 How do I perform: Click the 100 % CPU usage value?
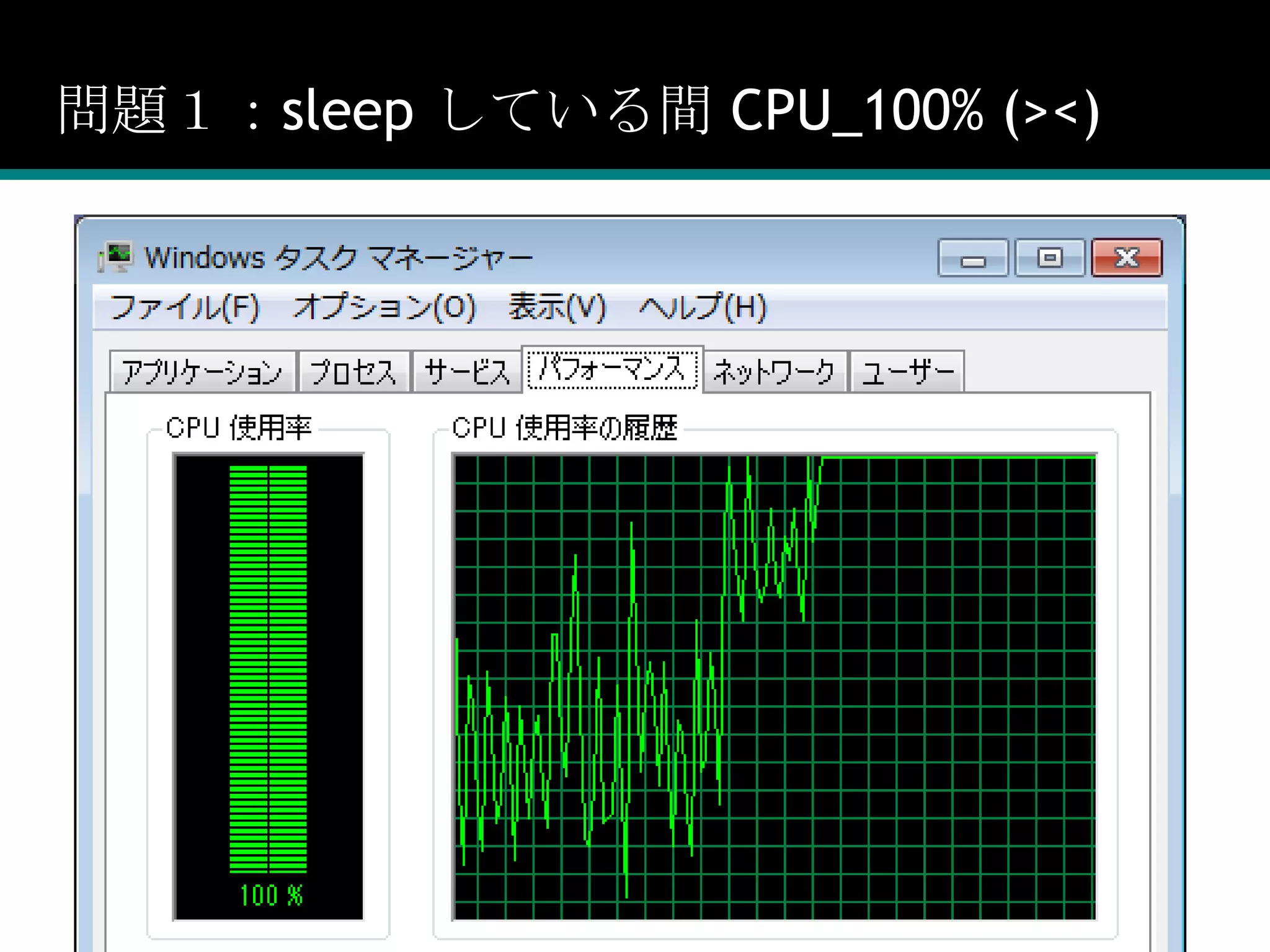271,896
